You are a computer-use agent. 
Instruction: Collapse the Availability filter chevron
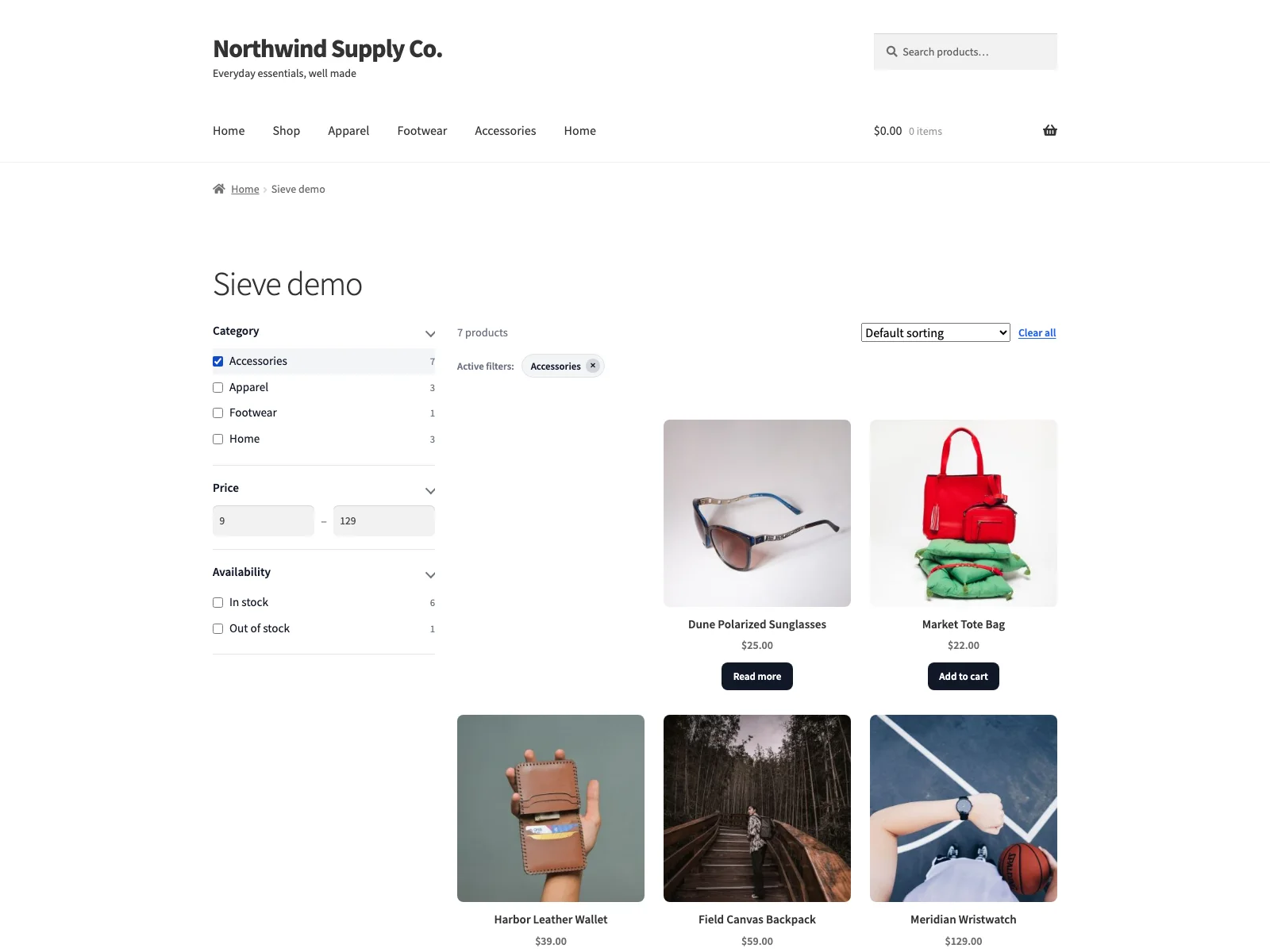430,575
